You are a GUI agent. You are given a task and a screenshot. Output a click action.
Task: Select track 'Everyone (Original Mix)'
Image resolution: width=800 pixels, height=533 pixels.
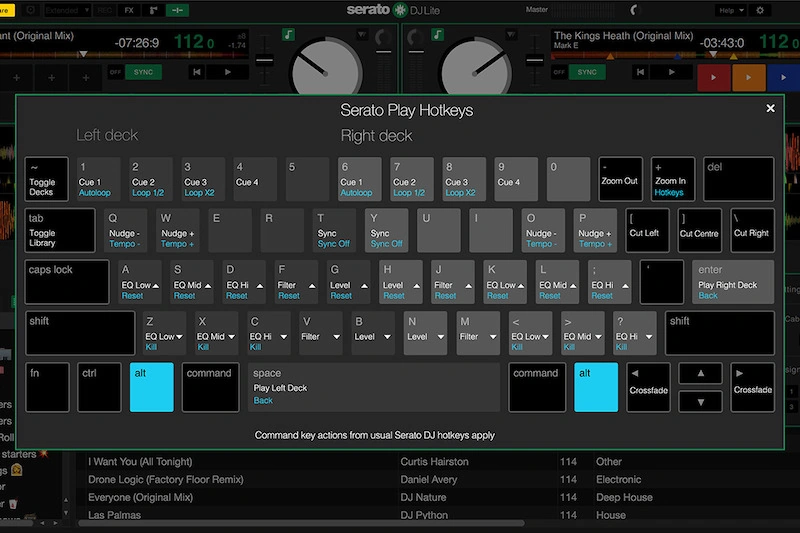pyautogui.click(x=140, y=497)
